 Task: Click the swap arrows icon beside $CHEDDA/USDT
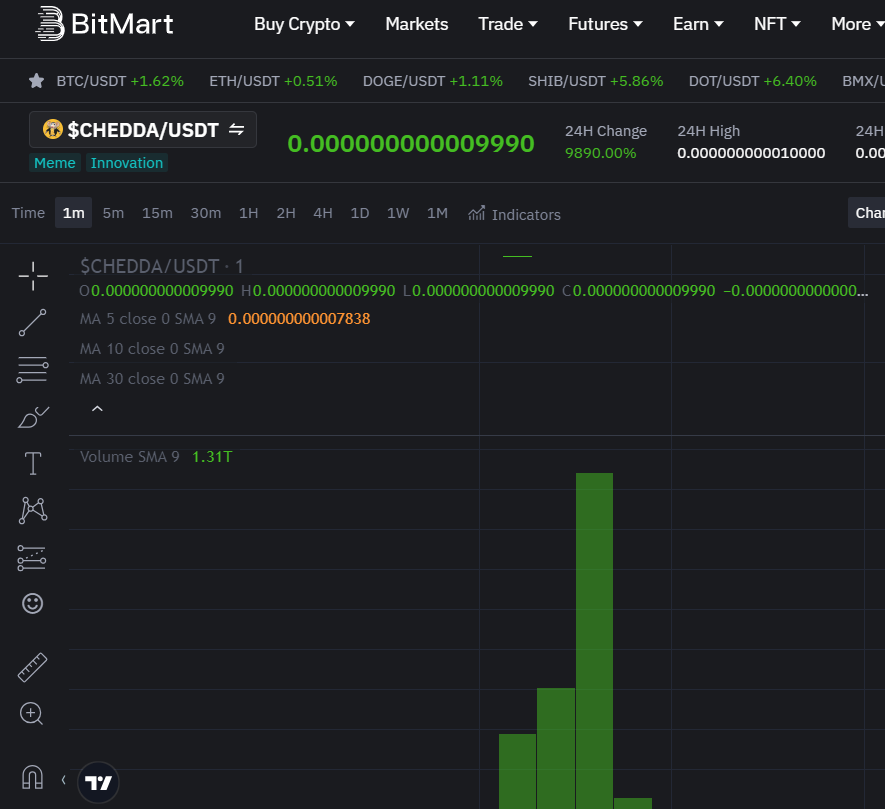(236, 130)
